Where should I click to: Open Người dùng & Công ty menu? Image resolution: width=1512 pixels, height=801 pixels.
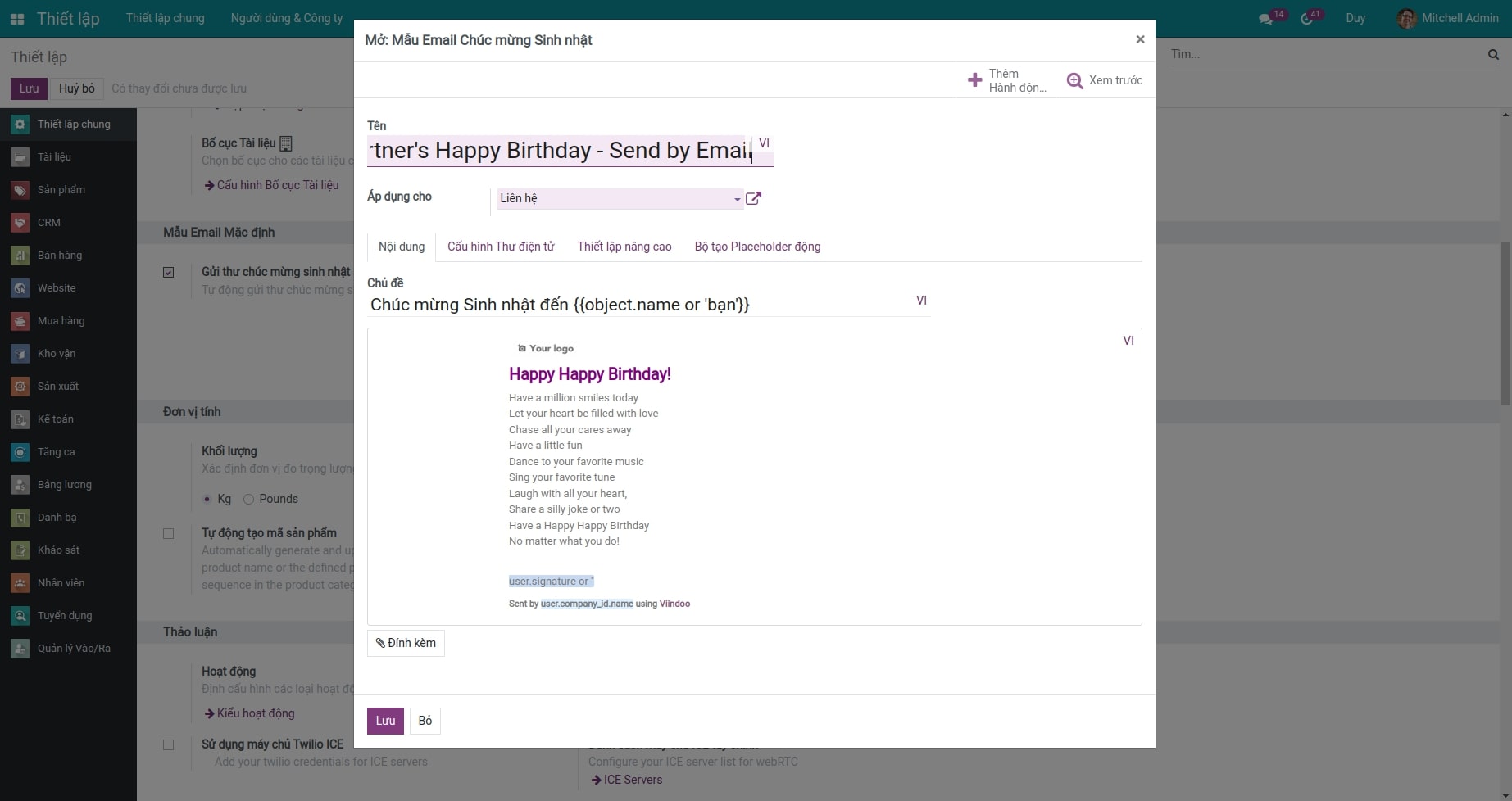(x=286, y=17)
